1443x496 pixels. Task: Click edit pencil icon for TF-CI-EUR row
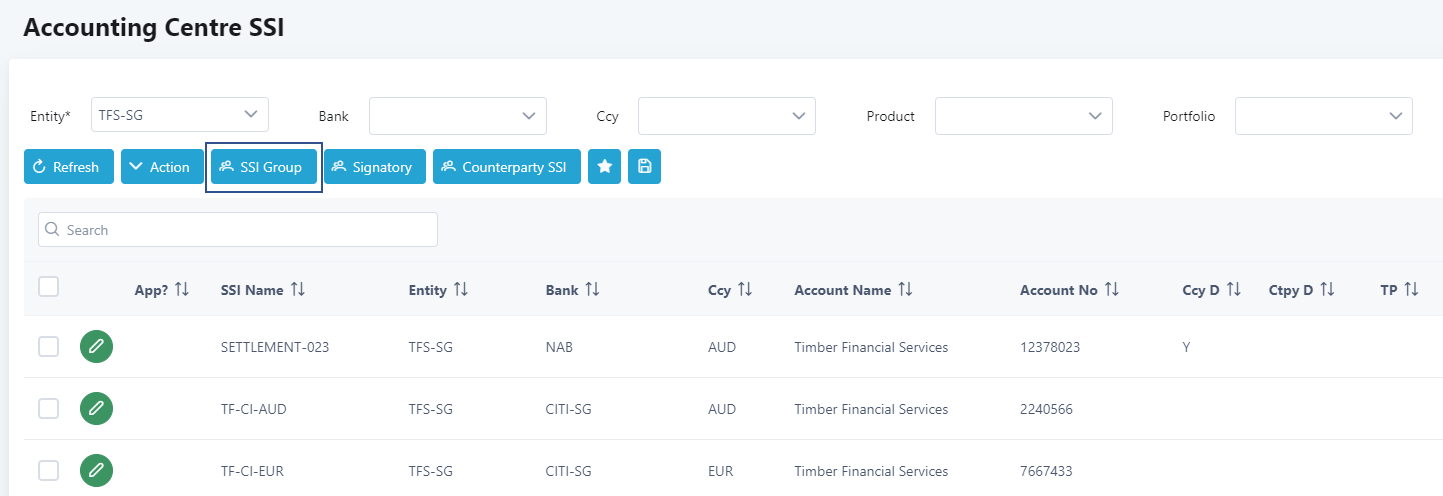[x=96, y=471]
